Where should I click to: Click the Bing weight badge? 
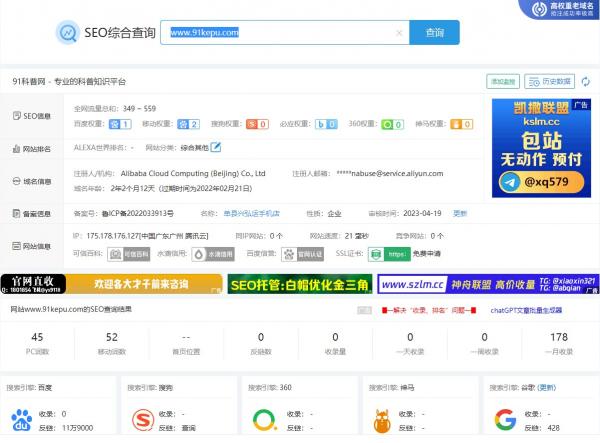326,124
